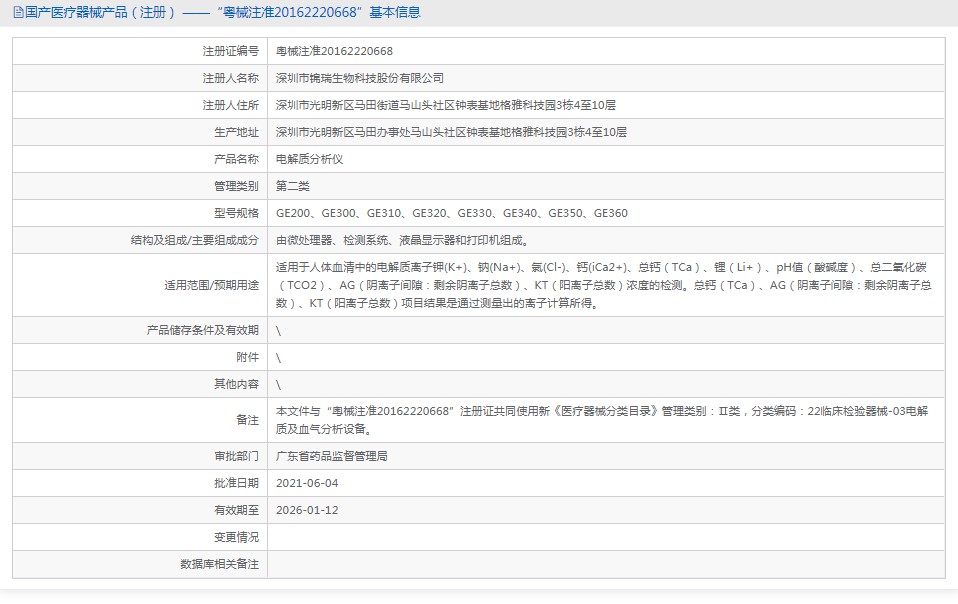Click the '管理类别' value '第二类'
Viewport: 958px width, 604px height.
click(291, 185)
